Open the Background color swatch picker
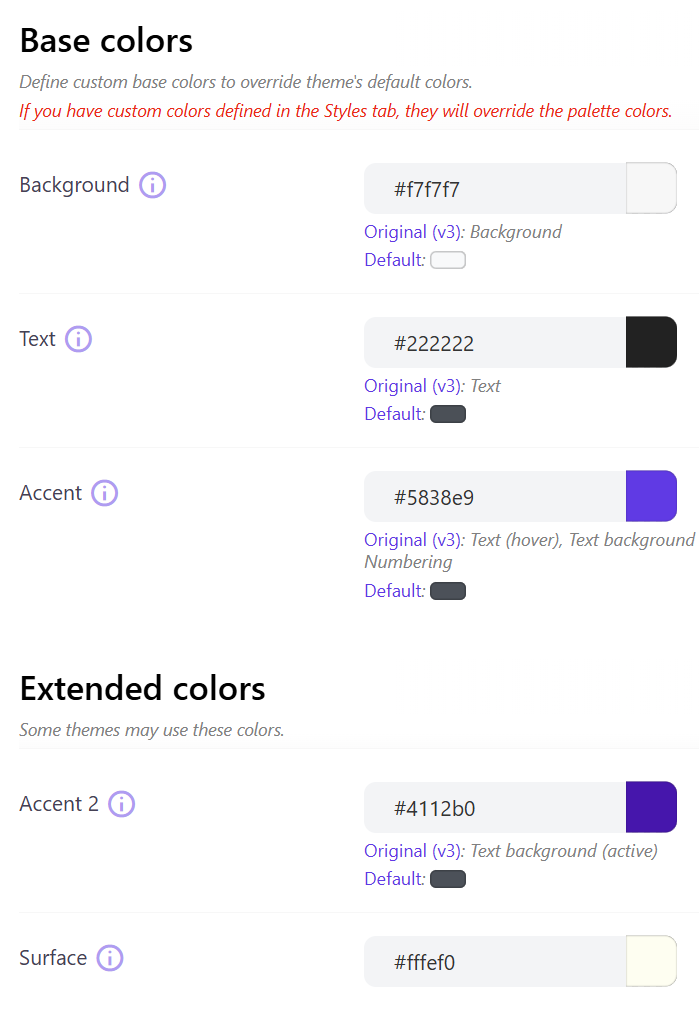The image size is (699, 1013). 651,188
